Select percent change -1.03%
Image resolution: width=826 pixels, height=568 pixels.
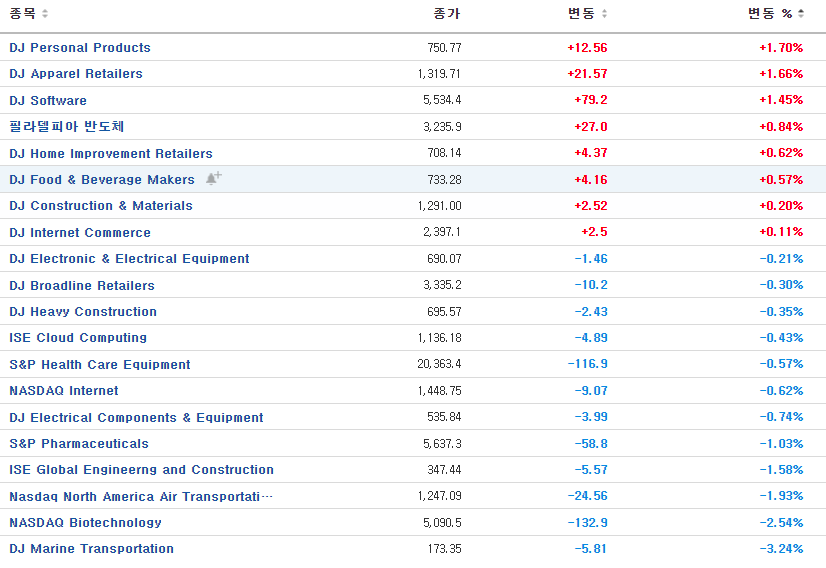[781, 444]
